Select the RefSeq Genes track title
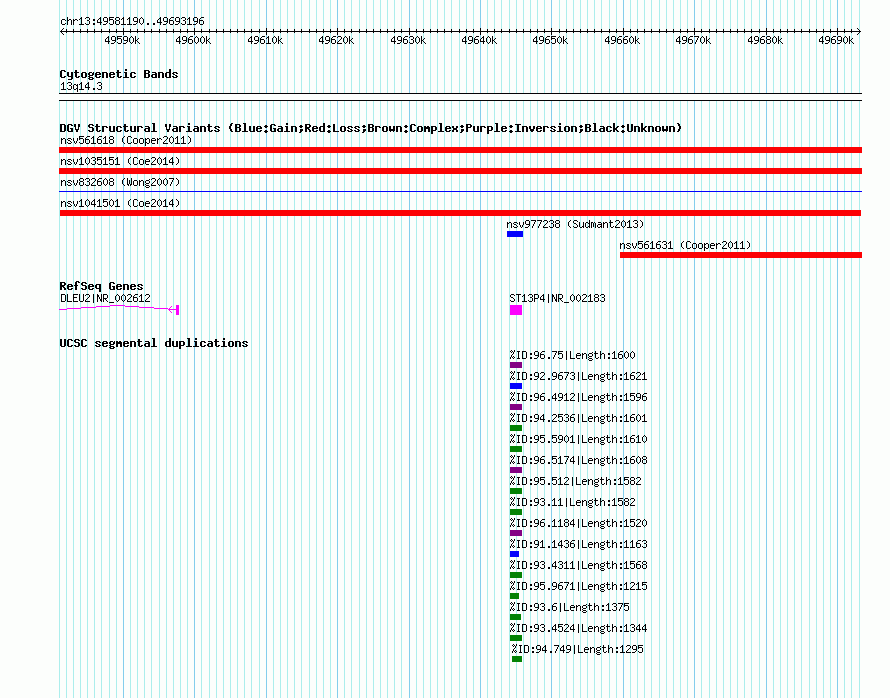 click(101, 286)
